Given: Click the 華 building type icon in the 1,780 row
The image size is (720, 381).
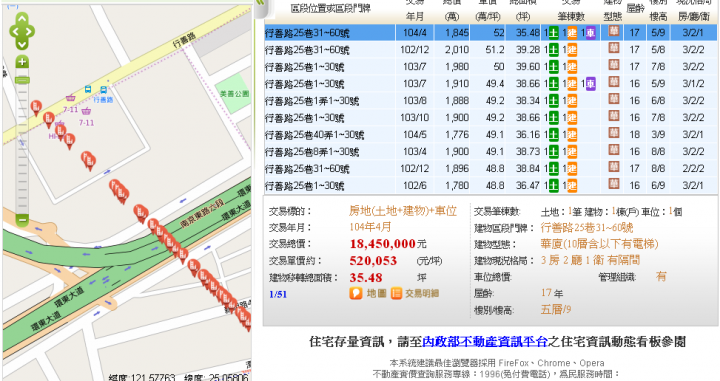Looking at the screenshot, I should 613,184.
